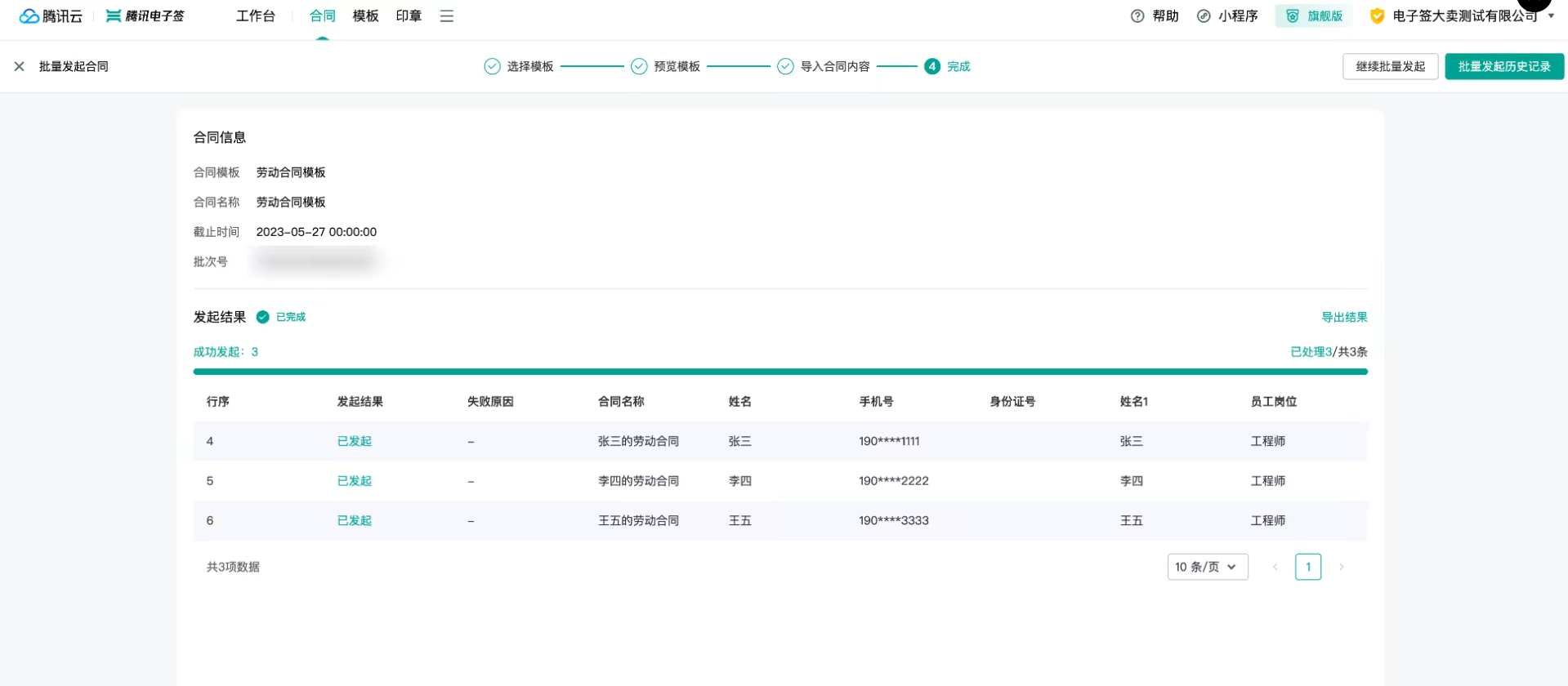This screenshot has height=686, width=1568.
Task: Click 电子签大卖测试有限公司 account name
Action: click(x=1465, y=16)
